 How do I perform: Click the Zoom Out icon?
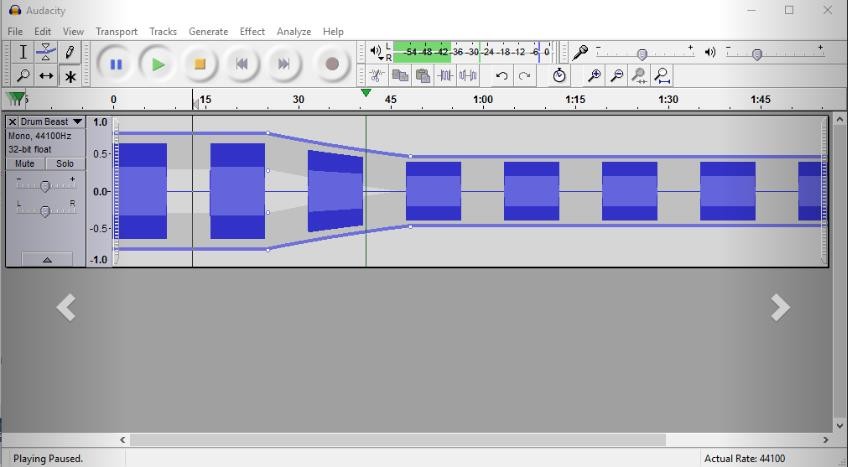pyautogui.click(x=617, y=76)
